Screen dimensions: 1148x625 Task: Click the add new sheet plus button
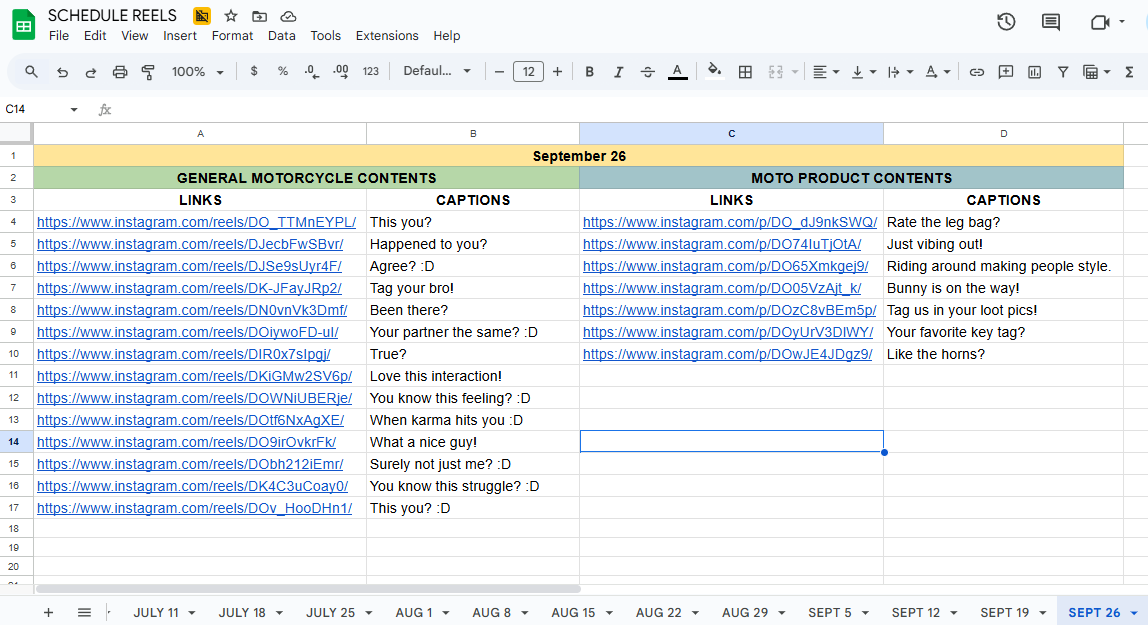tap(48, 612)
